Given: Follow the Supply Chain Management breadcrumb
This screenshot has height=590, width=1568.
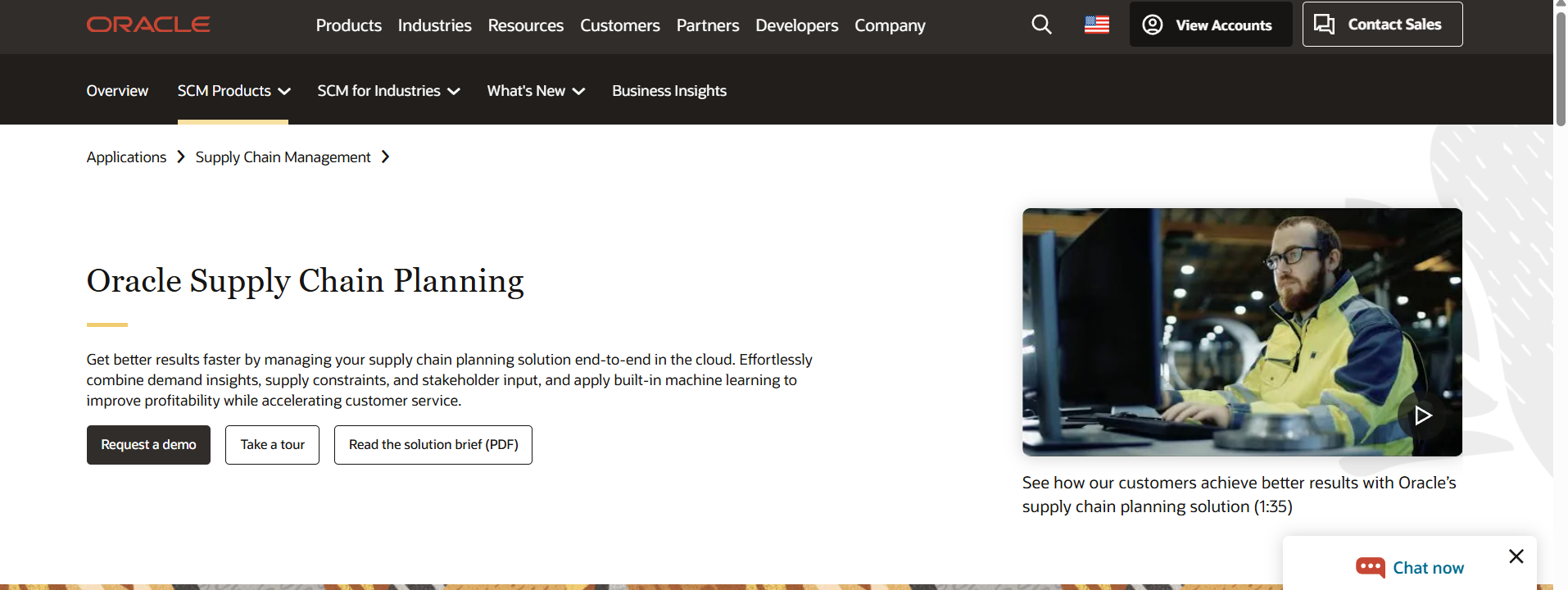Looking at the screenshot, I should click(x=283, y=157).
